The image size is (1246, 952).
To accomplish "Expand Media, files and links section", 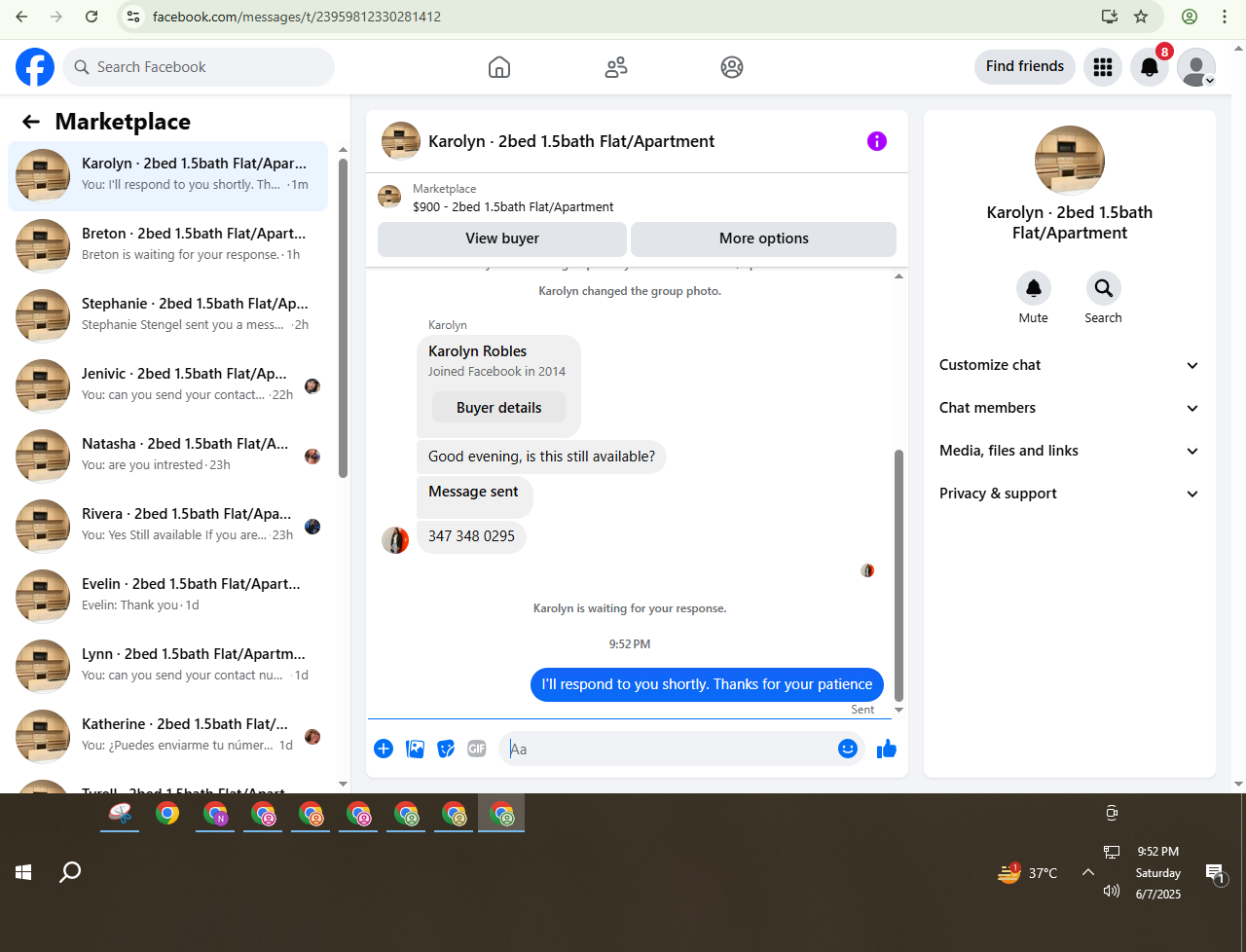I will click(x=1069, y=451).
